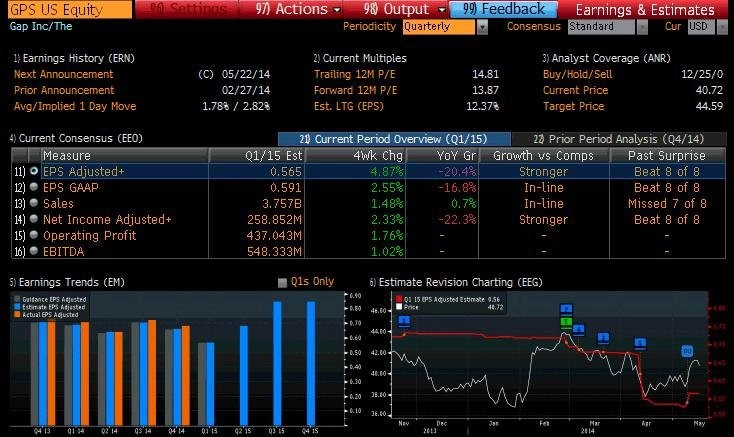This screenshot has height=437, width=734.
Task: Click the Est. LTG (EPS) value 12.37%
Action: [483, 106]
